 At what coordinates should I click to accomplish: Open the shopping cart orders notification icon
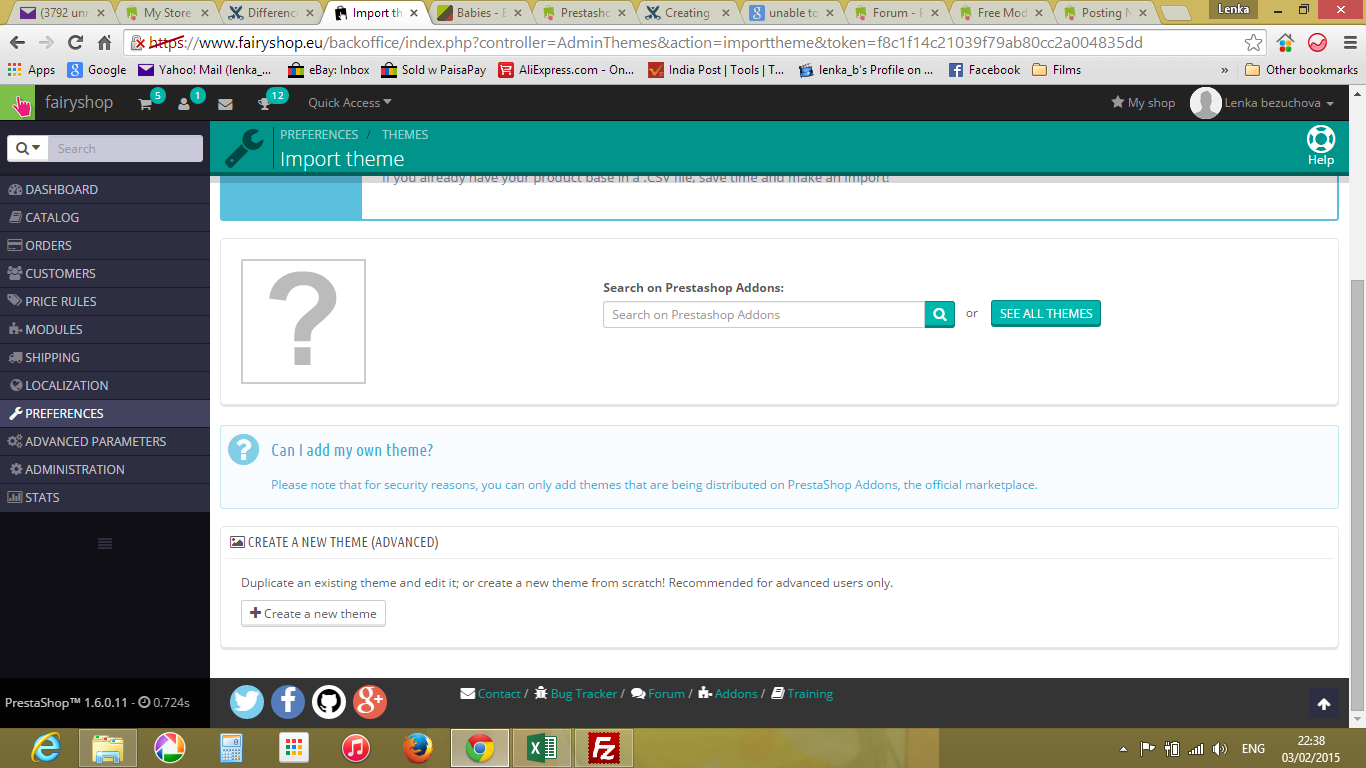click(146, 104)
